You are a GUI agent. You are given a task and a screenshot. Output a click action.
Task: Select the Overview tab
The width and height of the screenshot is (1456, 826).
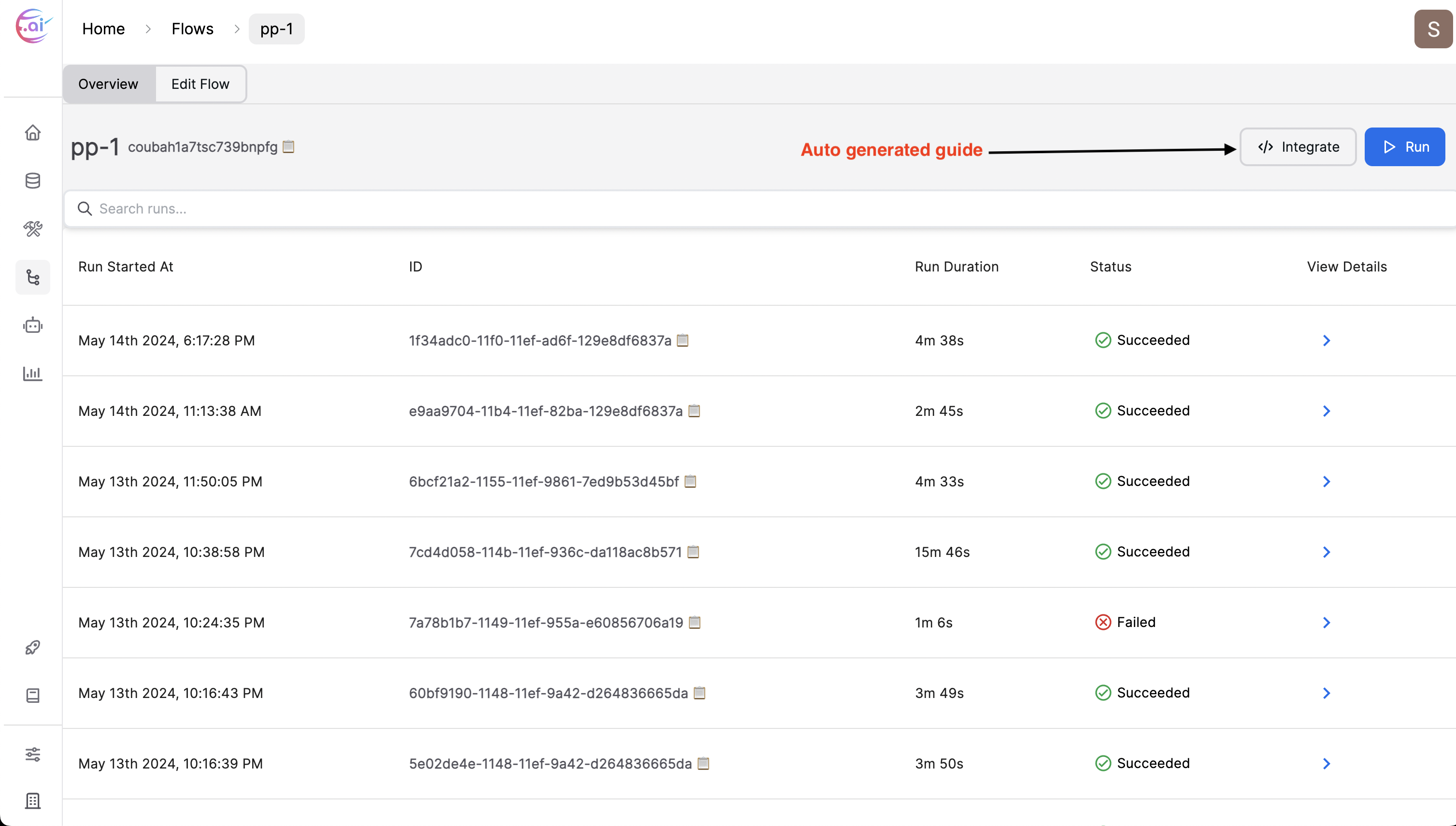click(108, 84)
